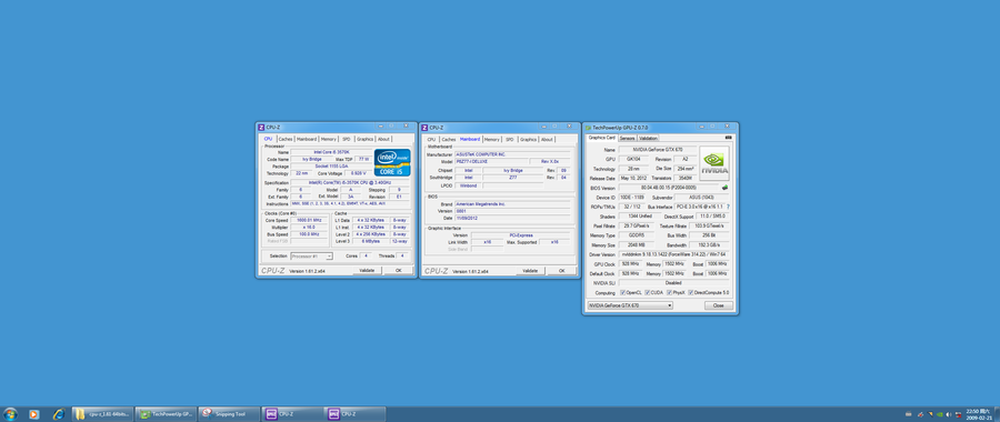Switch to CPU tab in CPU-Z Mainboard window
1000x422 pixels.
[431, 139]
